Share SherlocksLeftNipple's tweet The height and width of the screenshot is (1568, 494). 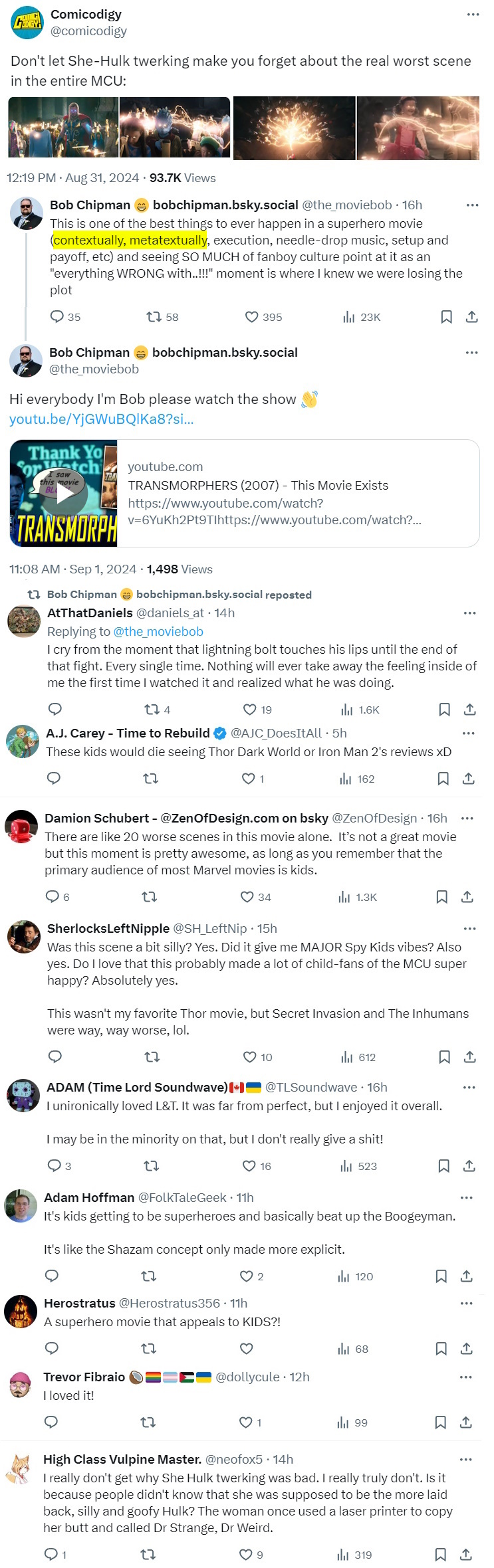tap(469, 1056)
